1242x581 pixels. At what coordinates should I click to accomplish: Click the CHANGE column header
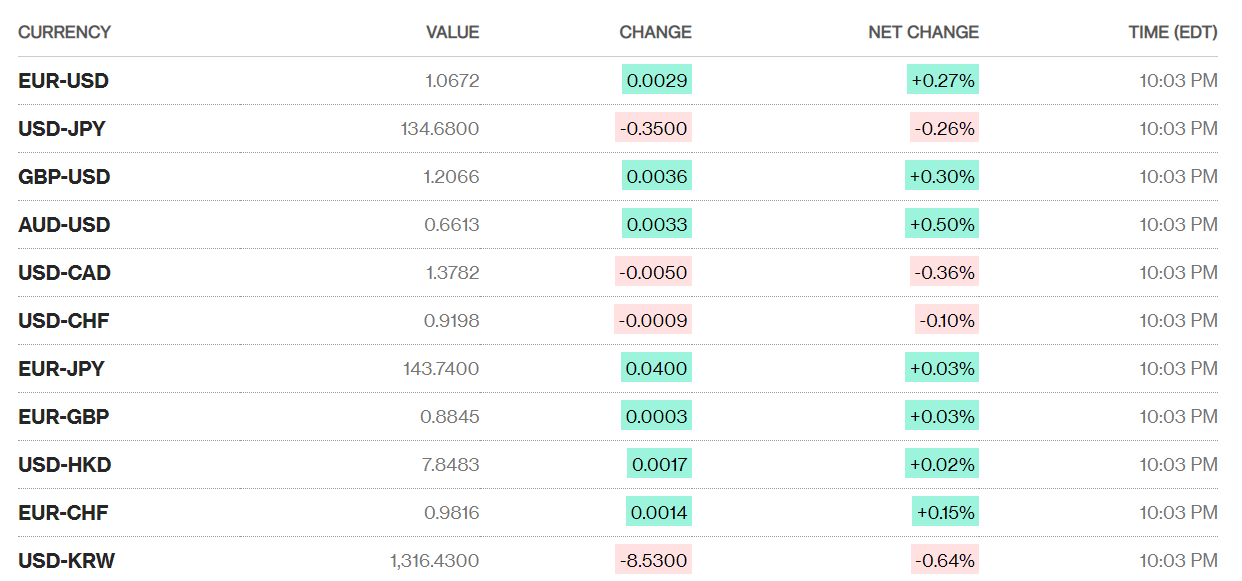tap(655, 32)
